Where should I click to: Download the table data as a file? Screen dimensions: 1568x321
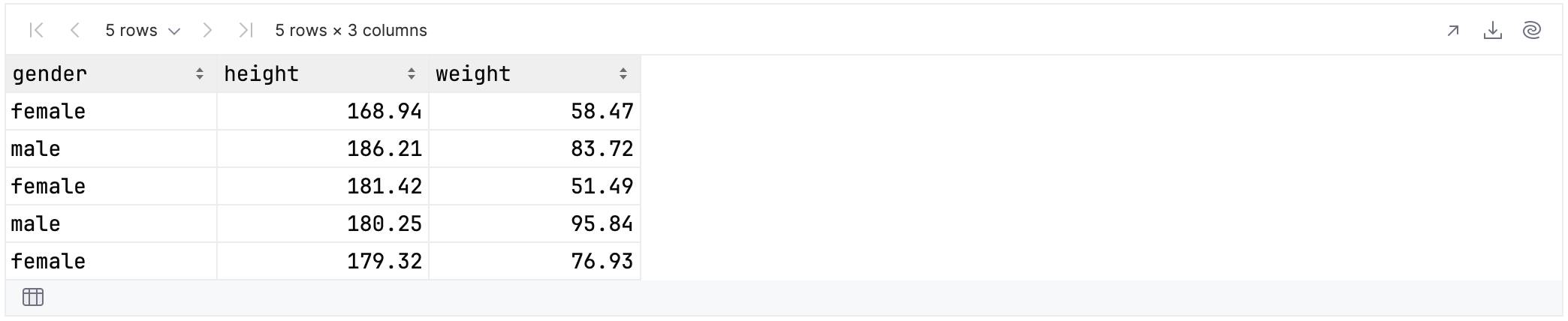[x=1493, y=31]
